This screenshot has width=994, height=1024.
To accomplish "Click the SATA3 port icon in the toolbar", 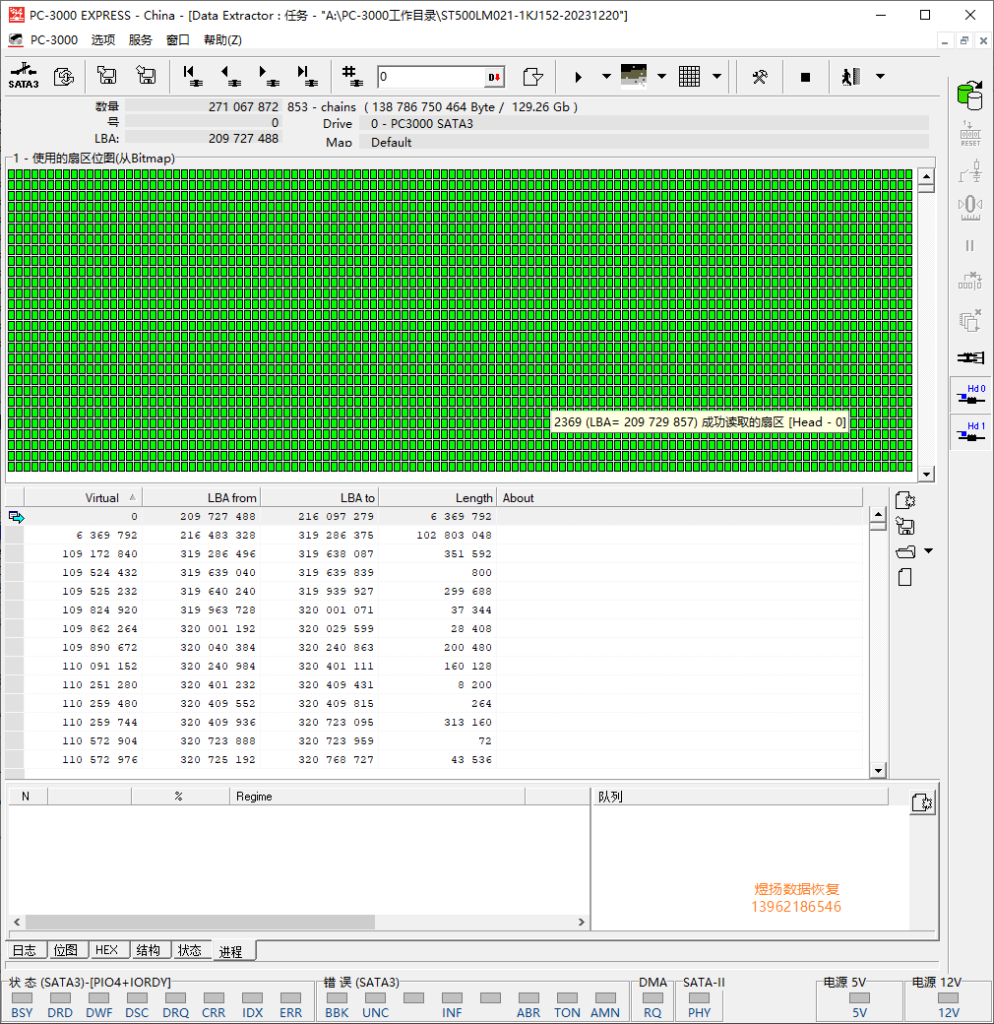I will click(x=24, y=76).
